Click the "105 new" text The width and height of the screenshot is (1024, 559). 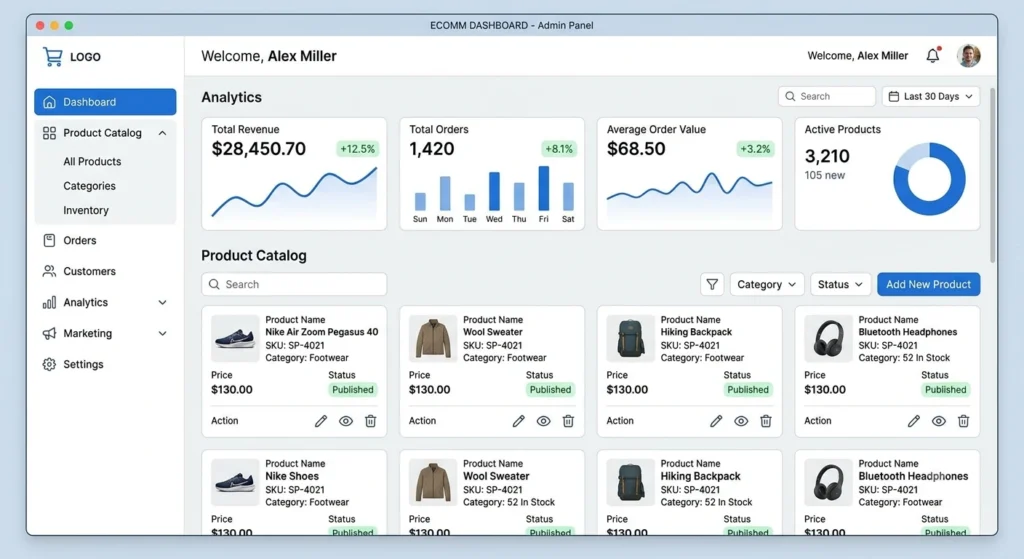[x=825, y=175]
